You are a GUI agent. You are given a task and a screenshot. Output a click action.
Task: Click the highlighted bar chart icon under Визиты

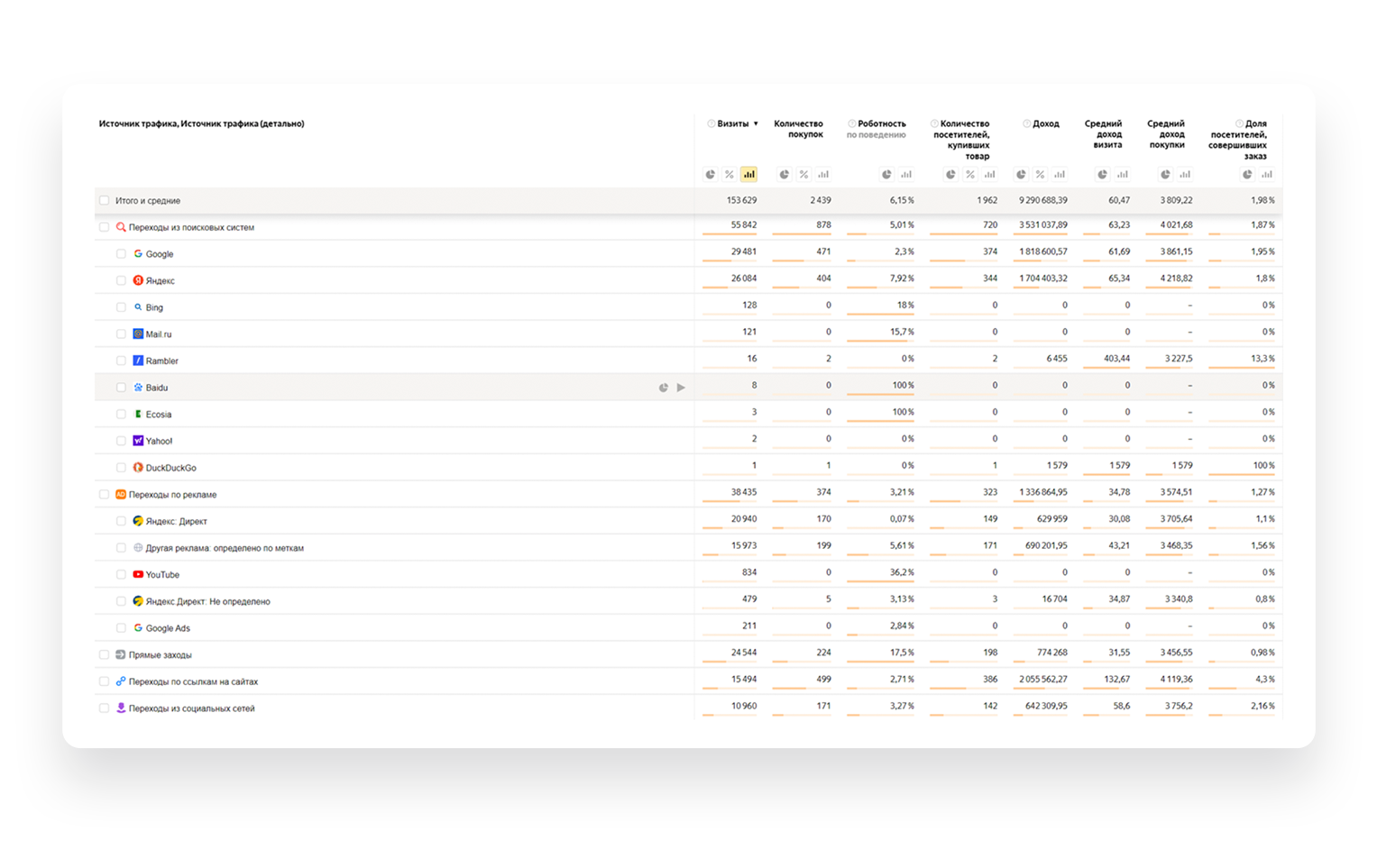click(748, 175)
